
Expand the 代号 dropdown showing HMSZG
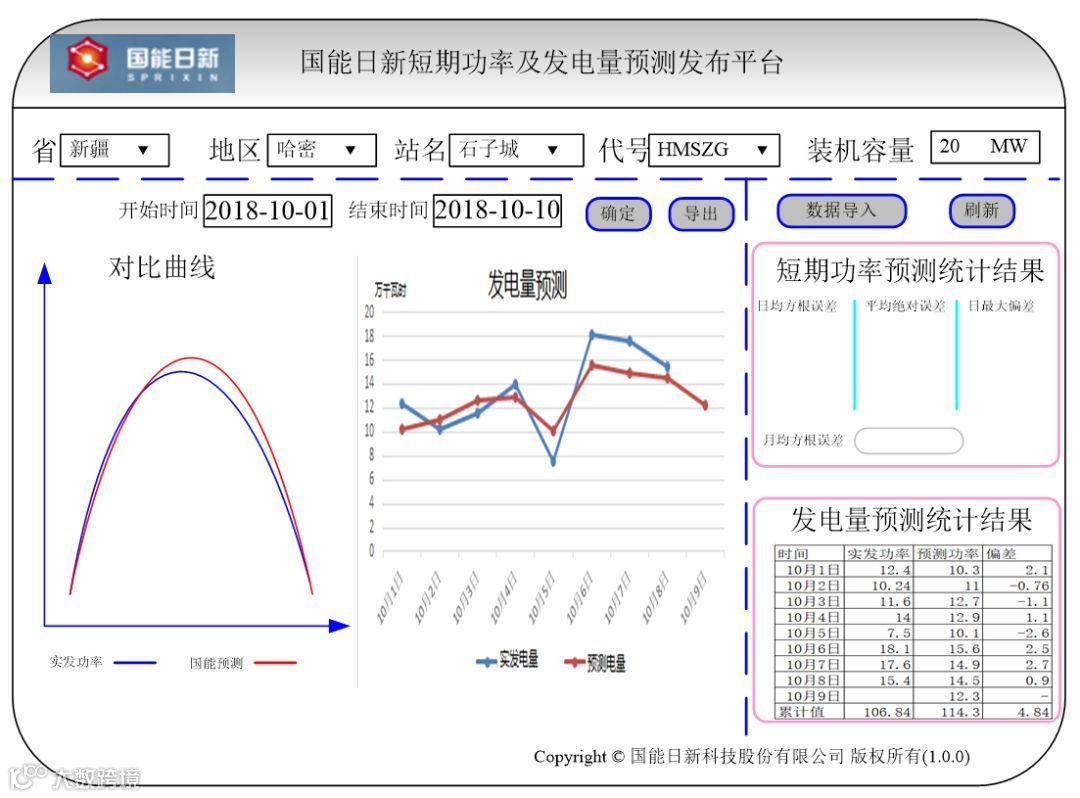point(714,150)
